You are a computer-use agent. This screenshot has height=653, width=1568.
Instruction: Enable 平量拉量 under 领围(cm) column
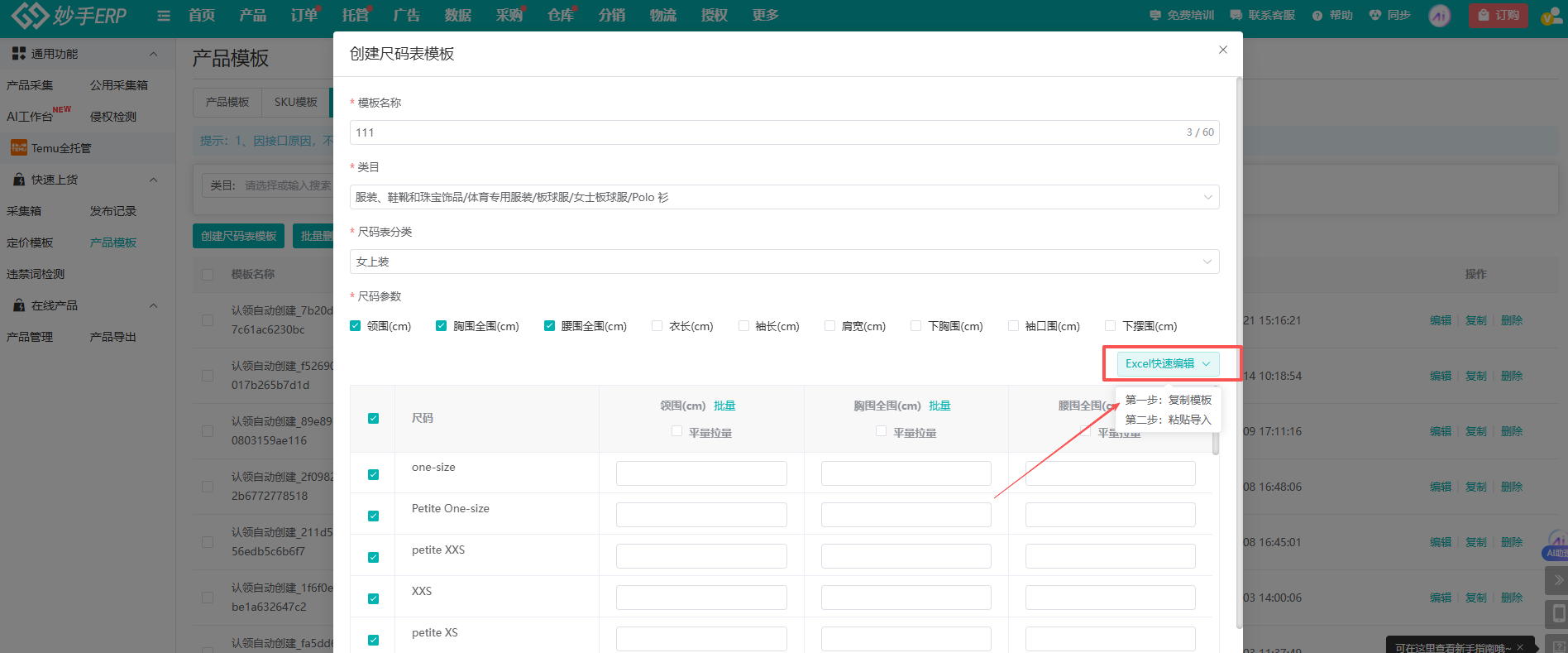pyautogui.click(x=677, y=431)
